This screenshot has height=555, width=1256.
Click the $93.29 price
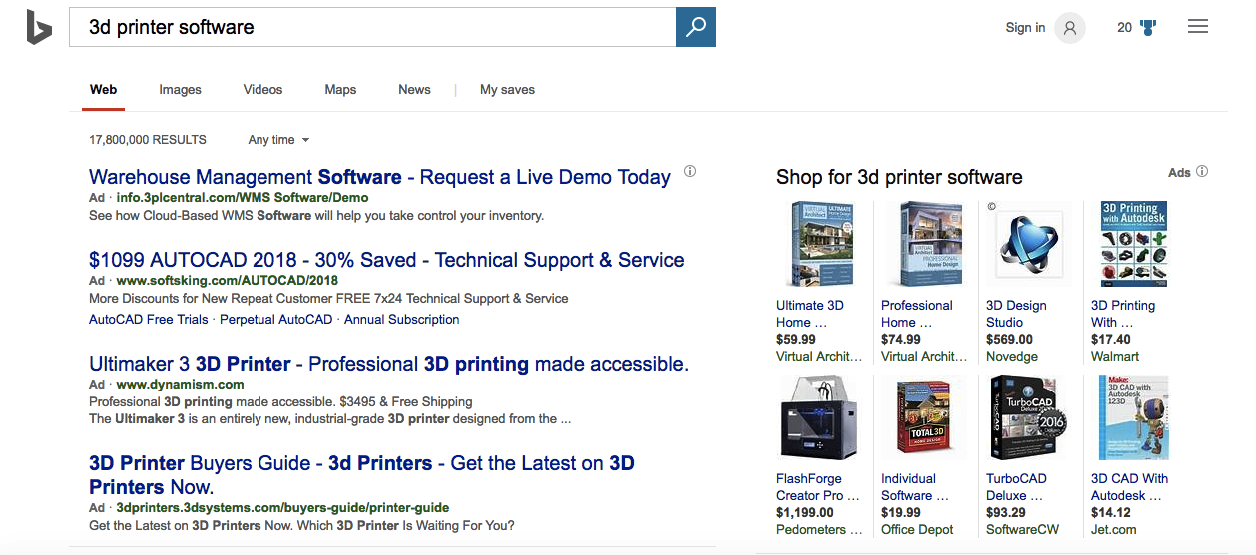coord(1006,513)
